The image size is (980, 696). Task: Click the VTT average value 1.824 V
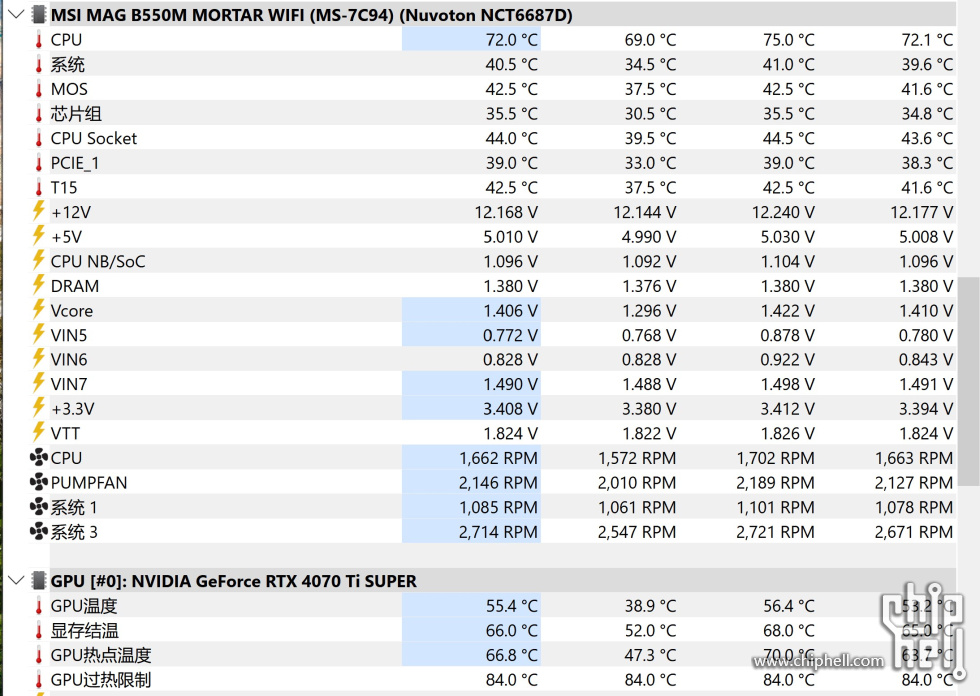(x=926, y=434)
